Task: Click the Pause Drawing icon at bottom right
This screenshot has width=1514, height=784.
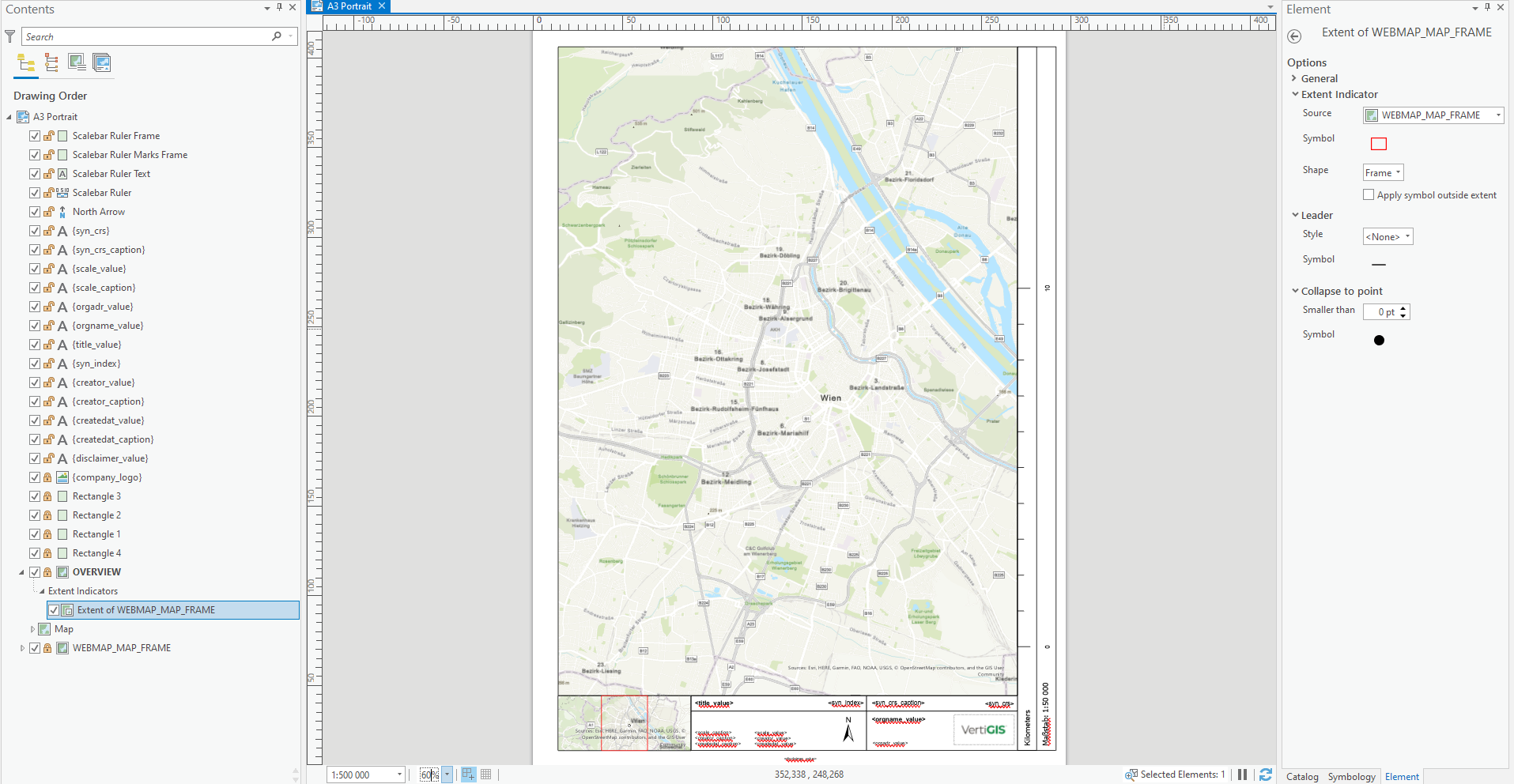Action: (x=1241, y=775)
